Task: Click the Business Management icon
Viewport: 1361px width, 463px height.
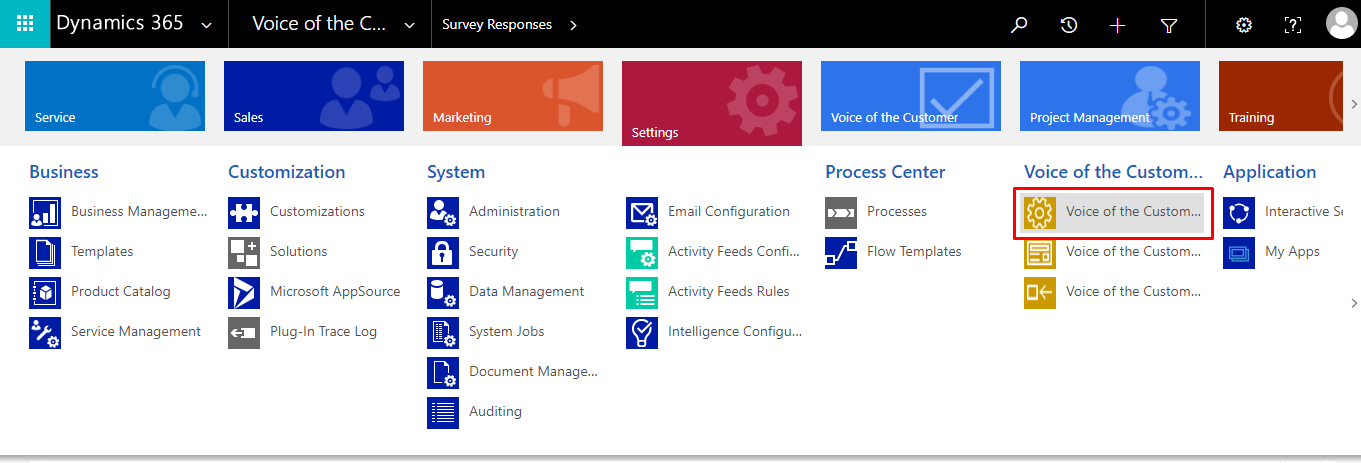Action: [x=45, y=212]
